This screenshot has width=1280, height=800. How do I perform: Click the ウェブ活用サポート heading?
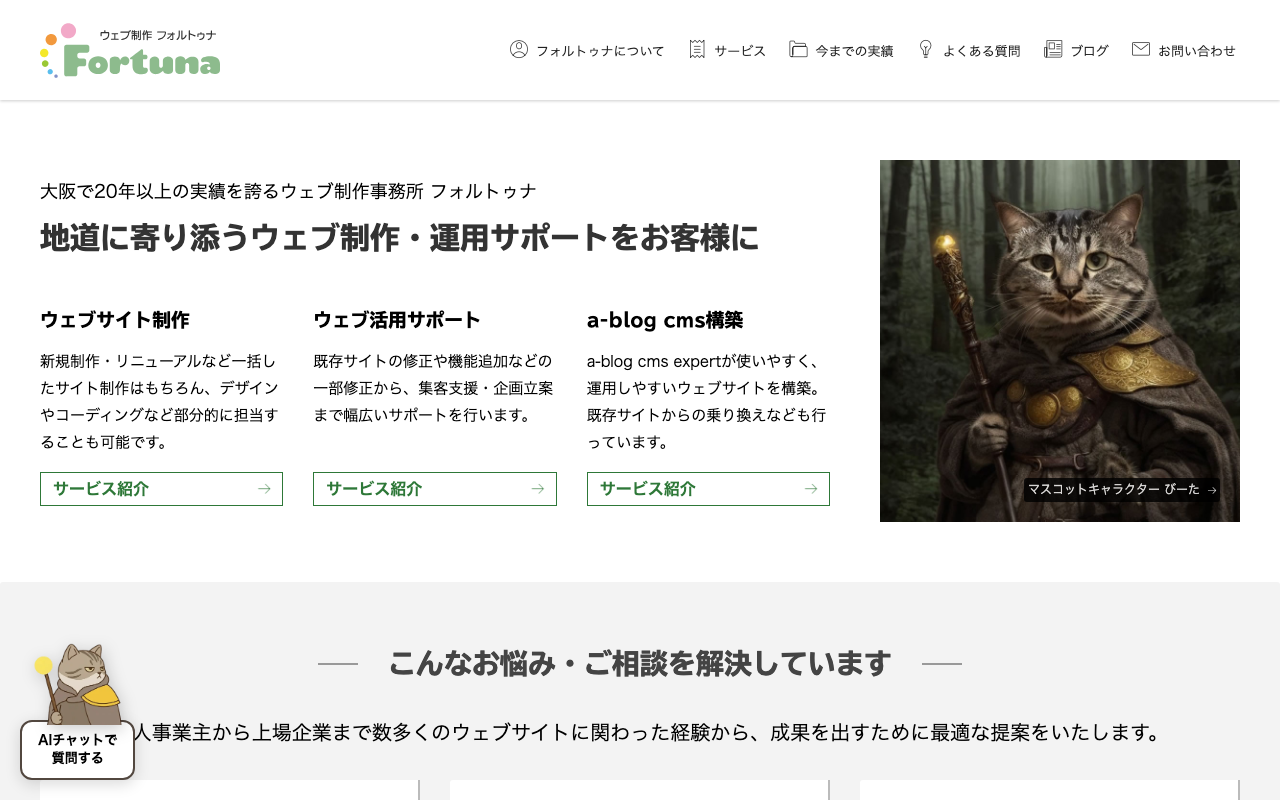pos(397,320)
